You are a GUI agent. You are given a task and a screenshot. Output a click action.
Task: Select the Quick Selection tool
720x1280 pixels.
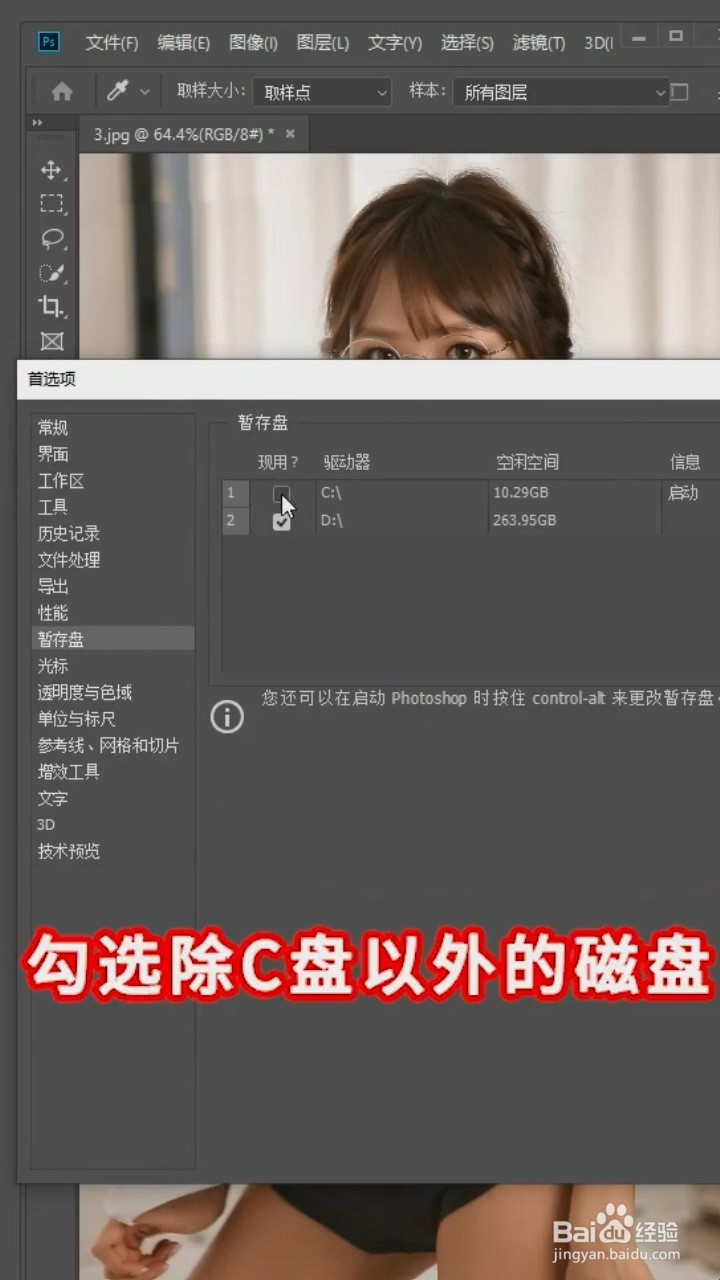tap(51, 273)
